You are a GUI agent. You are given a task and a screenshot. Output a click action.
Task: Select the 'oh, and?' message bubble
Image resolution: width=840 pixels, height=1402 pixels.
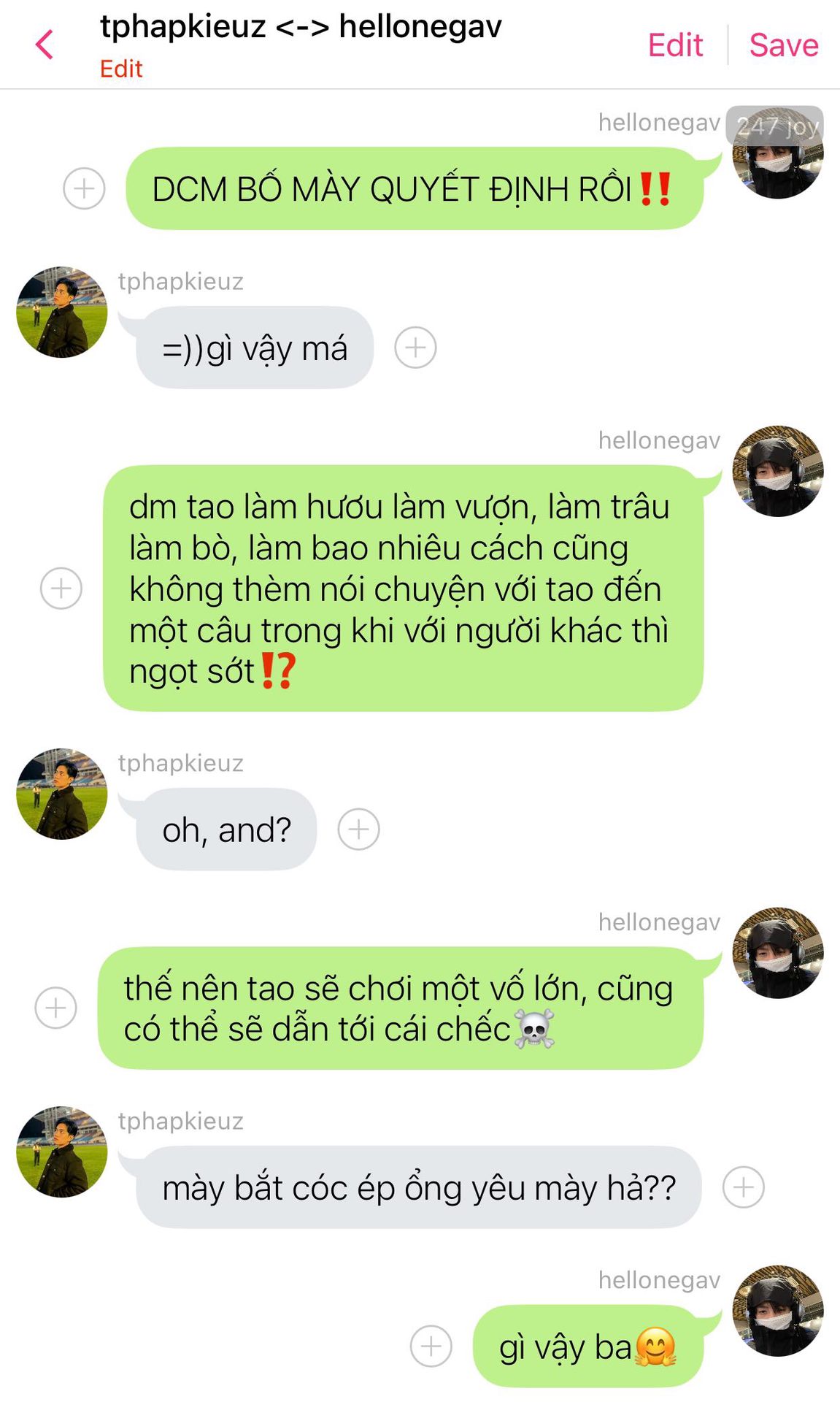coord(226,829)
